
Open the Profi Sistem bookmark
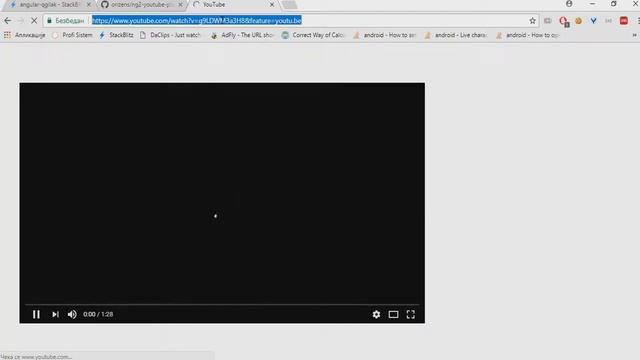coord(72,35)
